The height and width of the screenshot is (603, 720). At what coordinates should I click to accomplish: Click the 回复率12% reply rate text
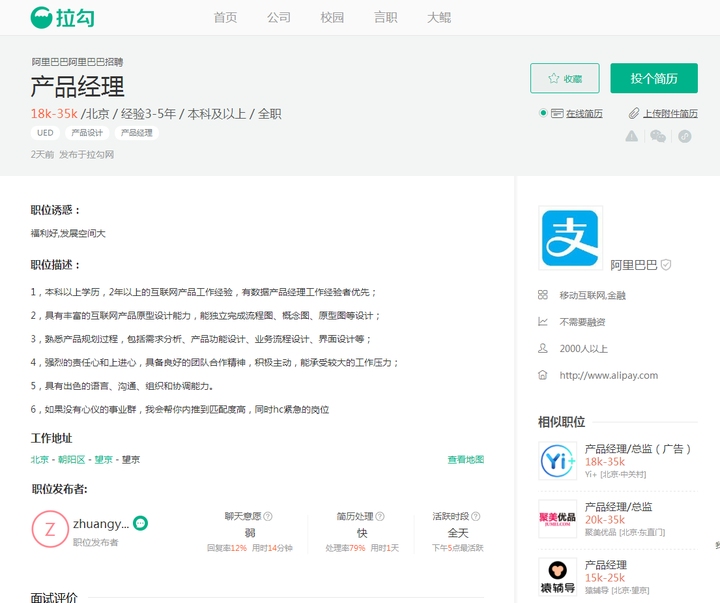click(227, 548)
